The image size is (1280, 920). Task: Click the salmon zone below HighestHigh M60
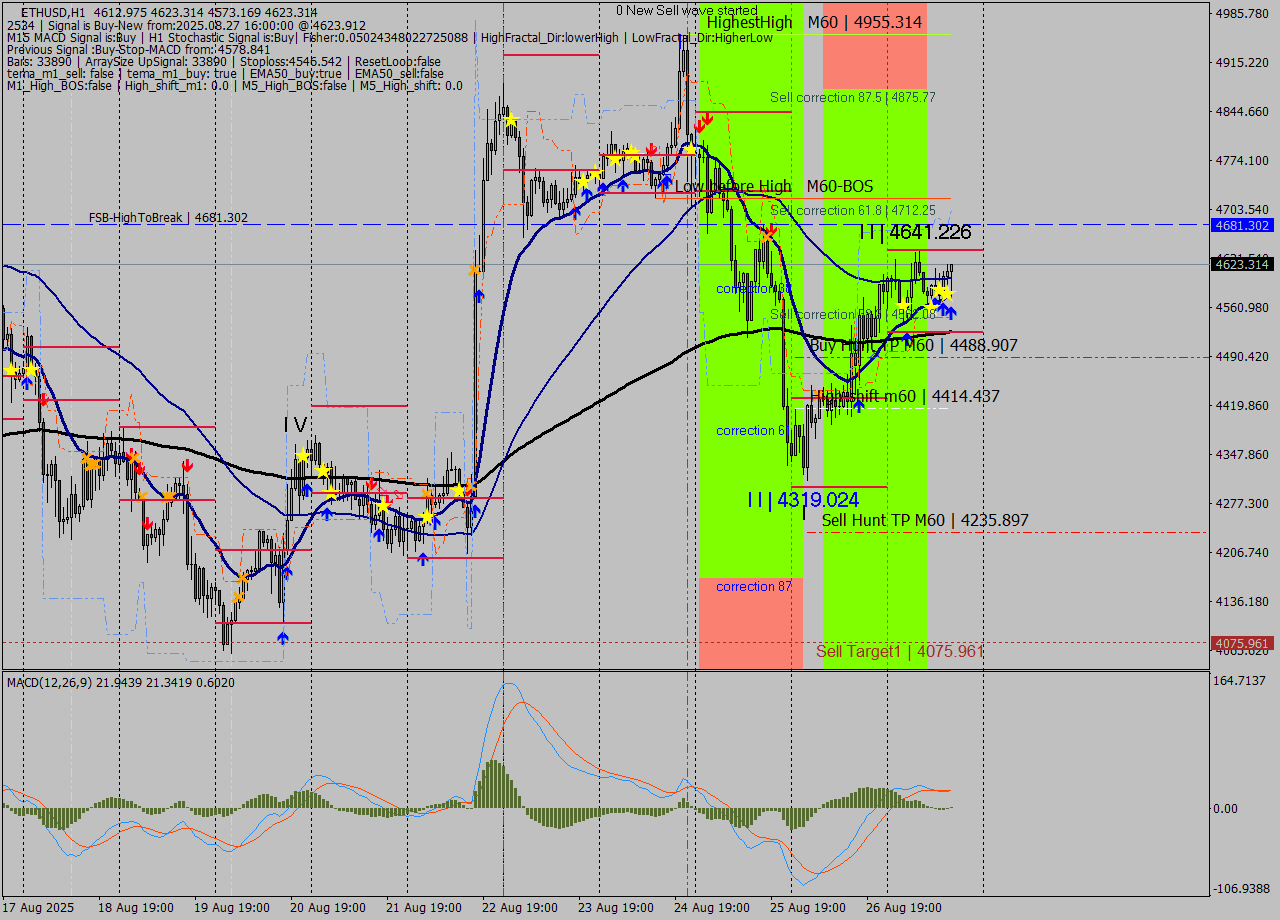click(874, 62)
